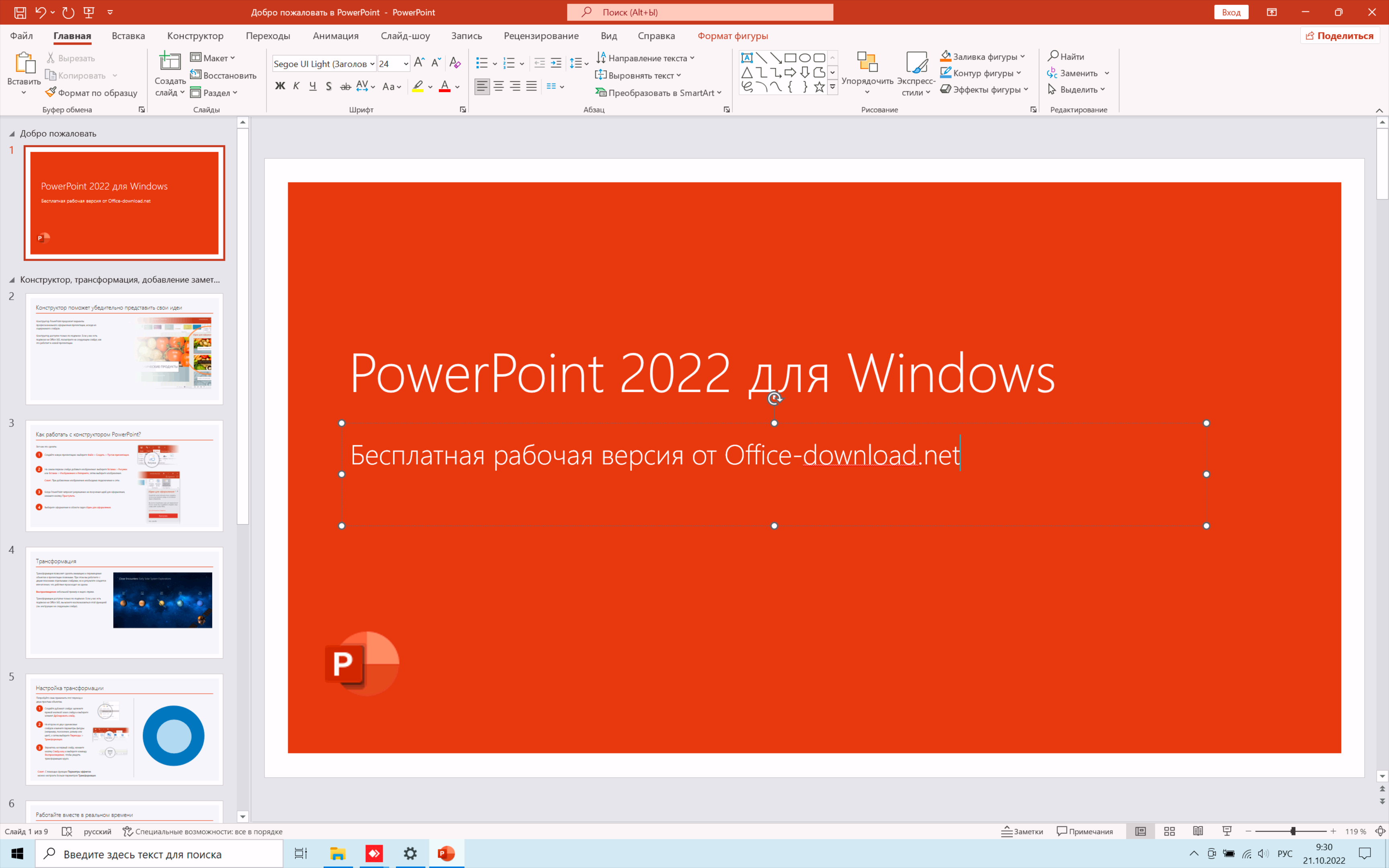Open Quick Styles (Экспресс-стили)
This screenshot has height=868, width=1389.
coord(916,74)
